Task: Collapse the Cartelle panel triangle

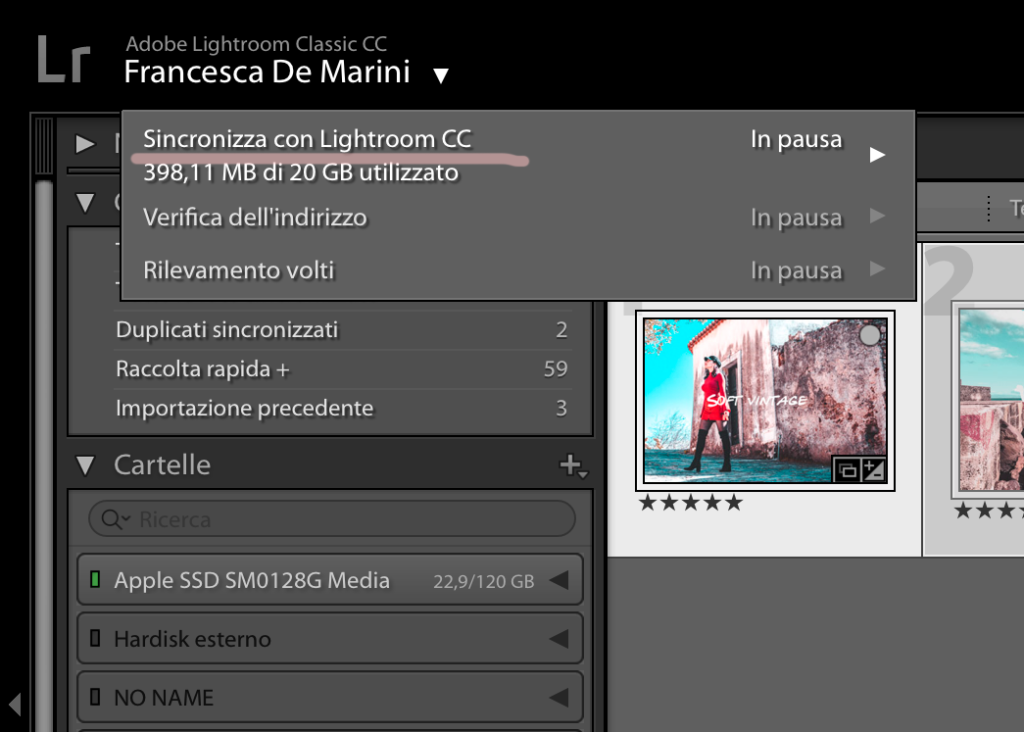Action: (x=86, y=465)
